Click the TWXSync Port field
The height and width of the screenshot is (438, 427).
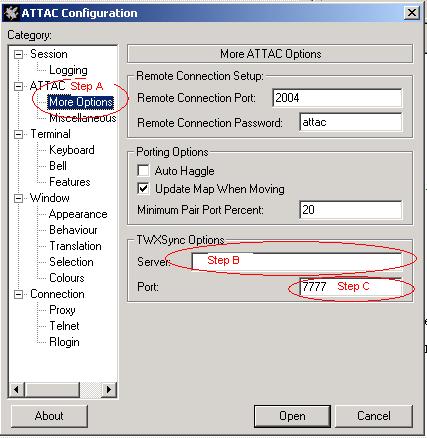351,287
